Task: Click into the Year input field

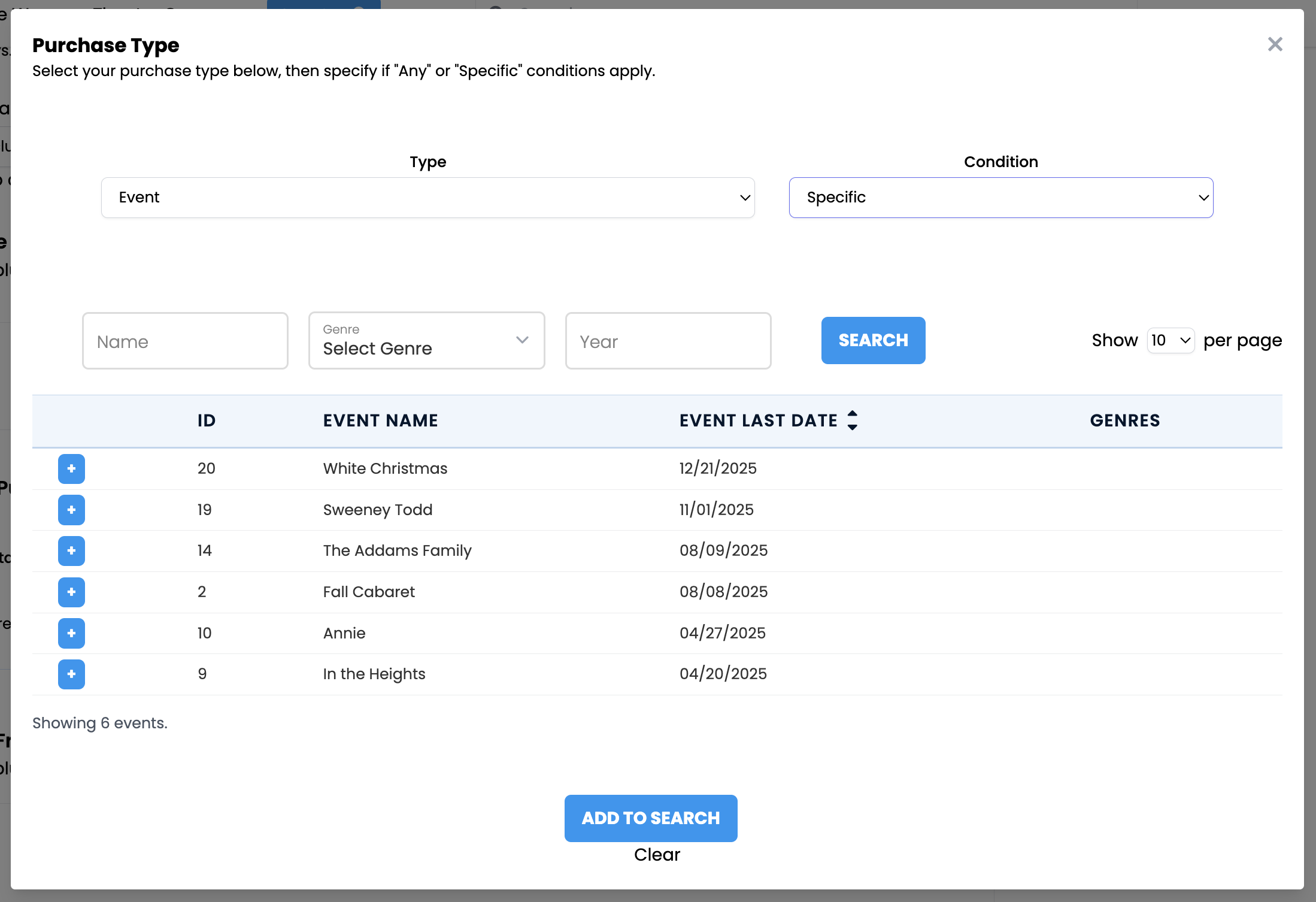Action: tap(668, 341)
